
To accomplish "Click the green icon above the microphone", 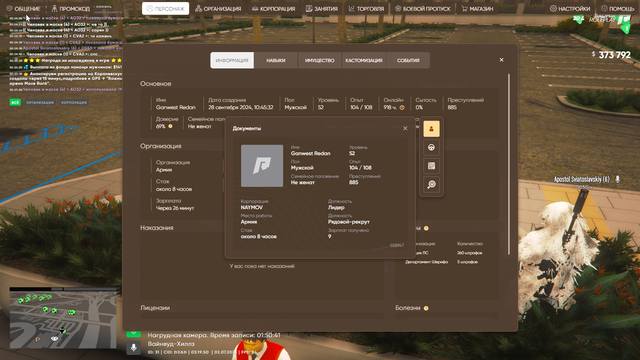I will coord(133,333).
